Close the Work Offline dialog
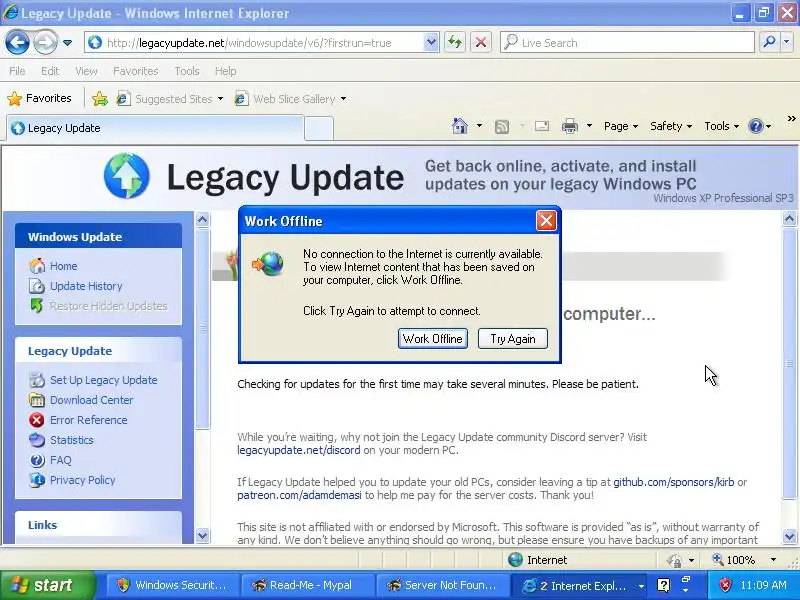 pyautogui.click(x=546, y=221)
